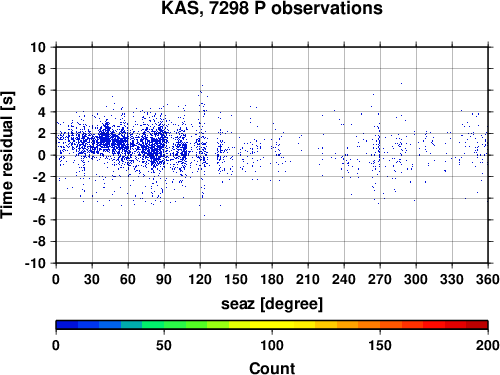
Task: Click the 'seaz [degree]' x-axis label
Action: coord(272,304)
